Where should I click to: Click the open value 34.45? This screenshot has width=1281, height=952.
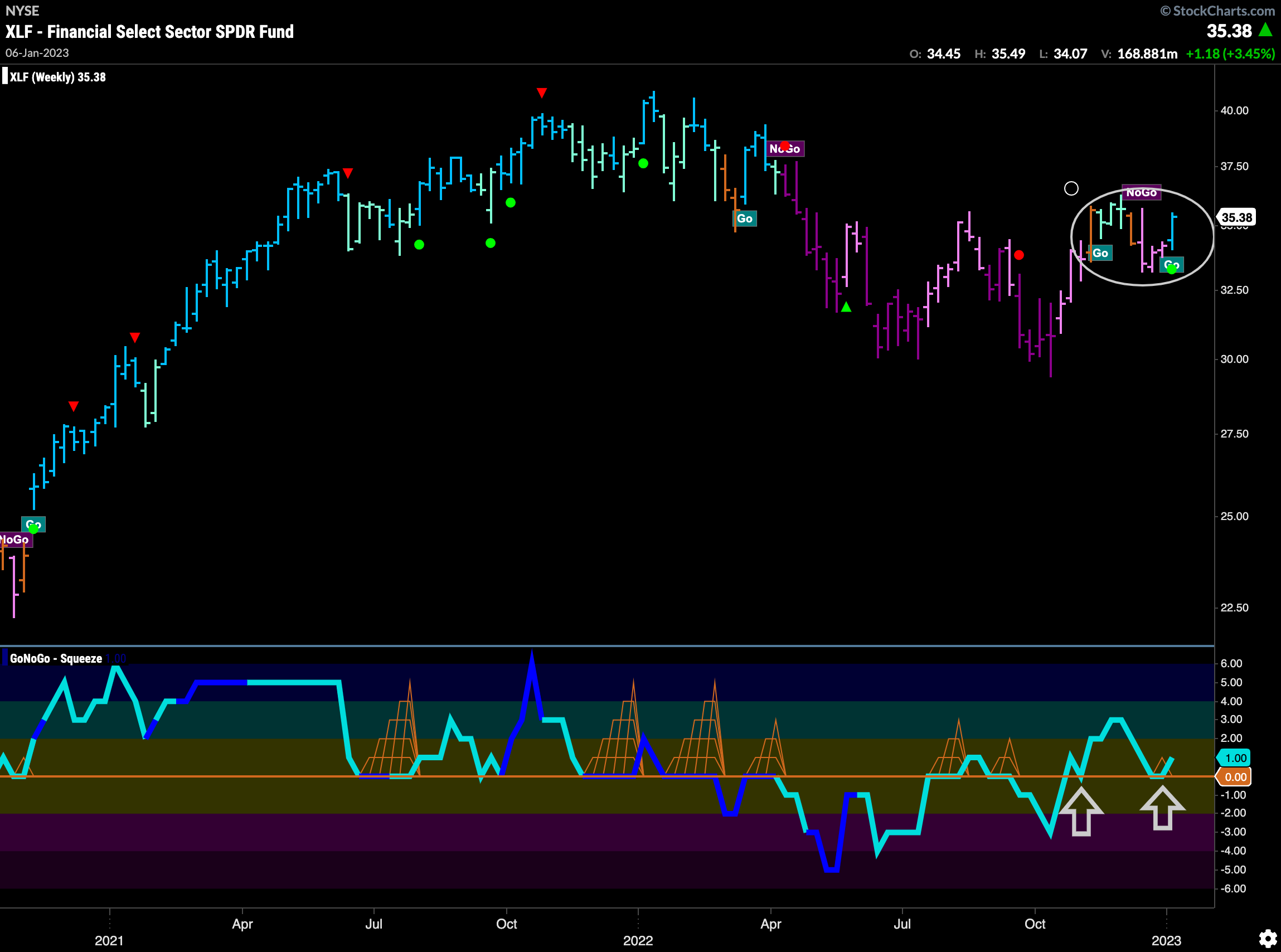943,54
